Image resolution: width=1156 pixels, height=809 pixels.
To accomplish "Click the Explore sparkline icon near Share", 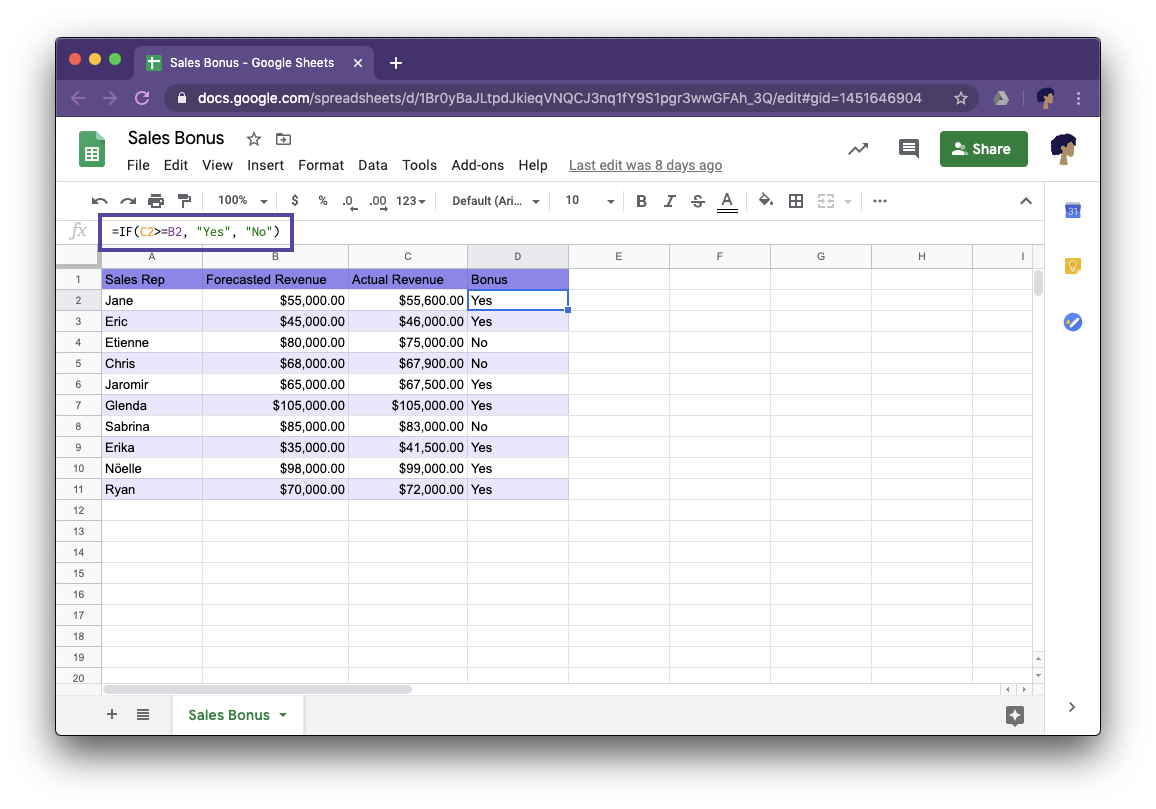I will tap(858, 148).
